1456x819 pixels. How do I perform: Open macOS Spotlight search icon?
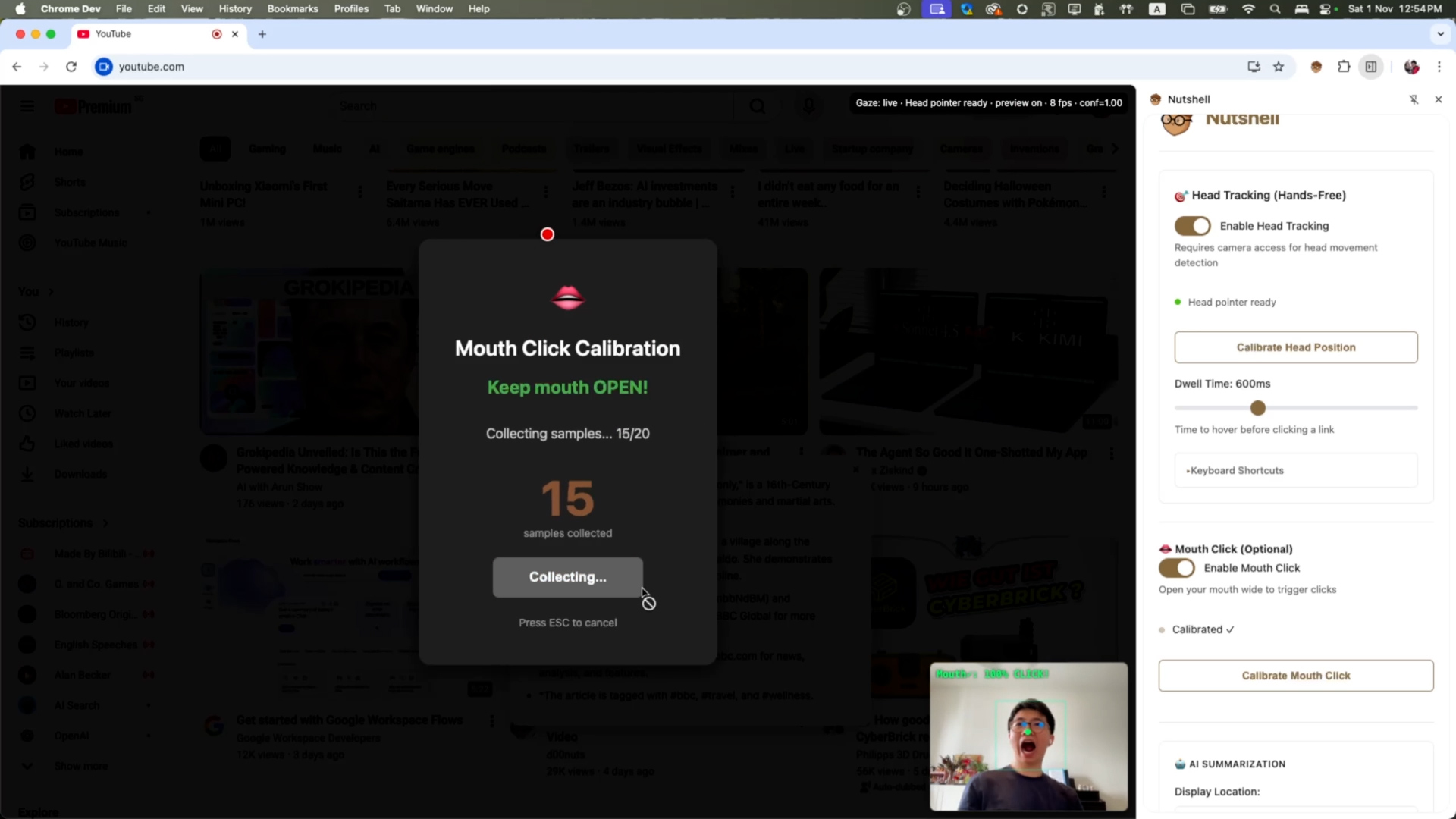click(x=1275, y=9)
